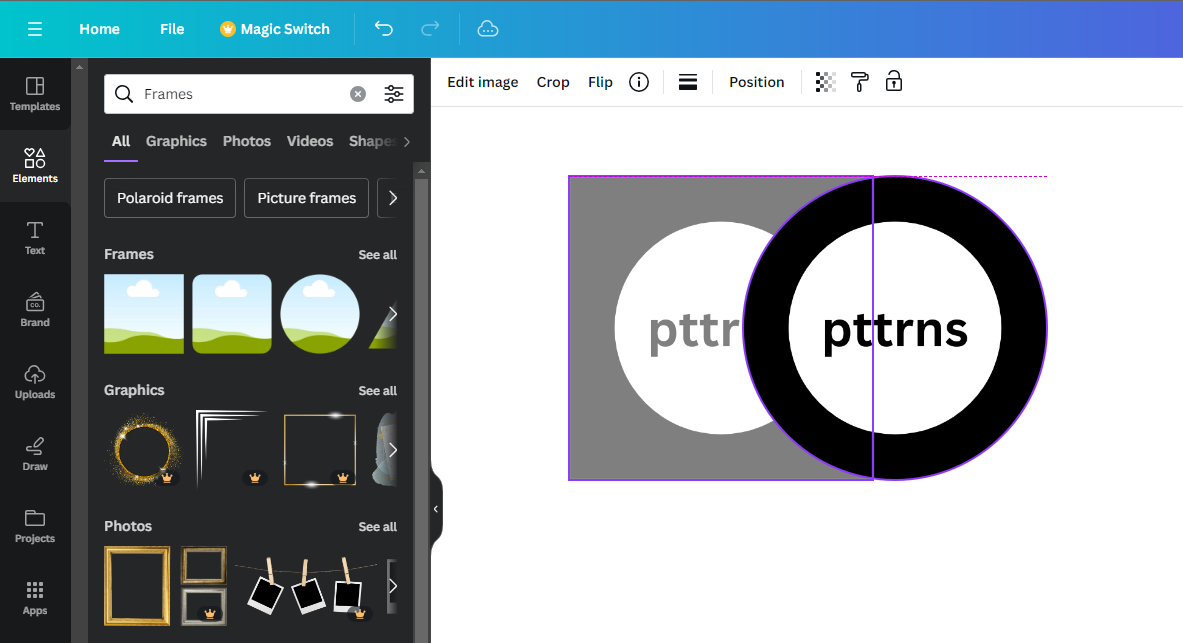Open the hamburger main menu
Screen dimensions: 1183x643
[x=35, y=29]
